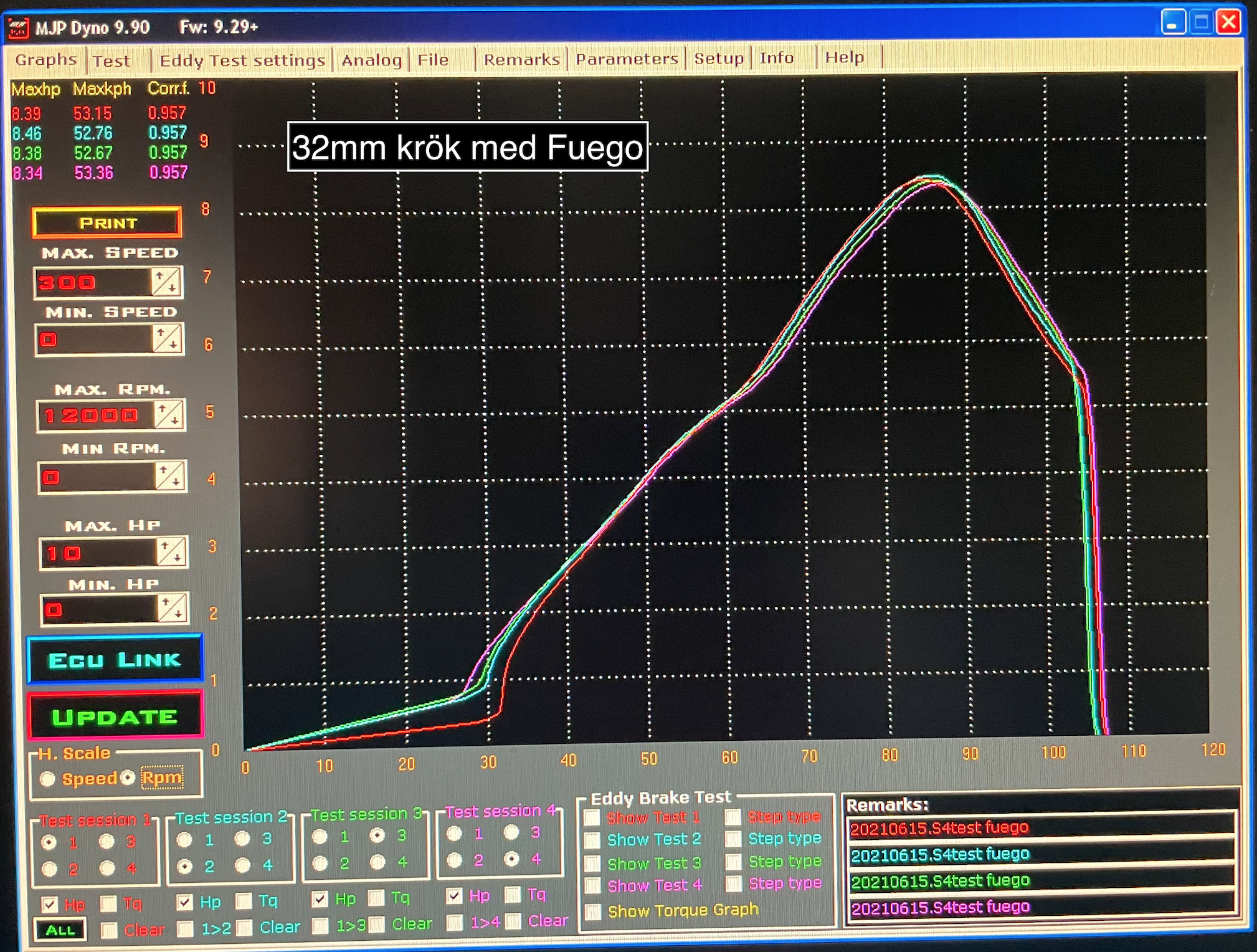Click the UPDATE button
Image resolution: width=1257 pixels, height=952 pixels.
[115, 716]
